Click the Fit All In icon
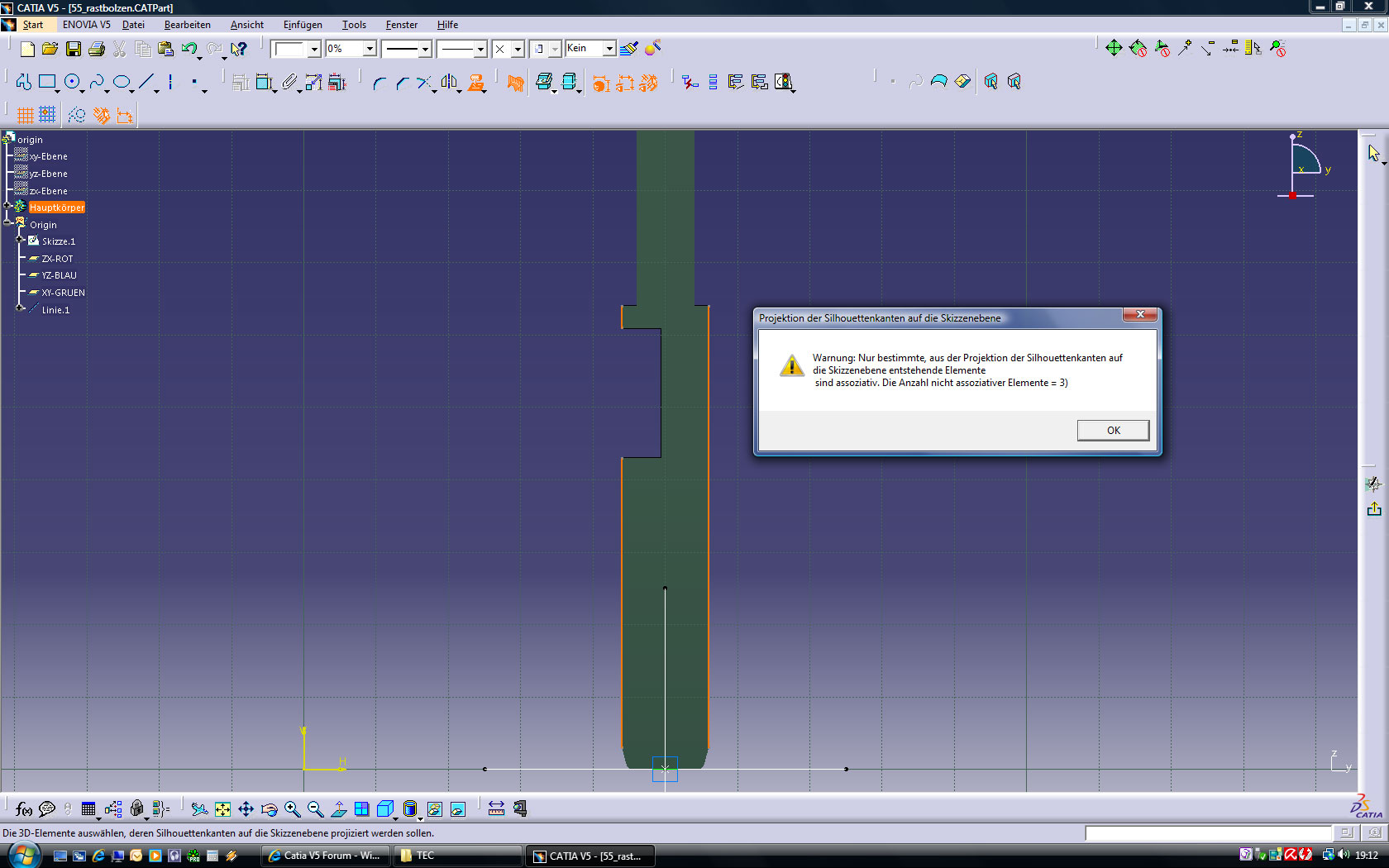Screen dimensions: 1389x868 pyautogui.click(x=222, y=809)
